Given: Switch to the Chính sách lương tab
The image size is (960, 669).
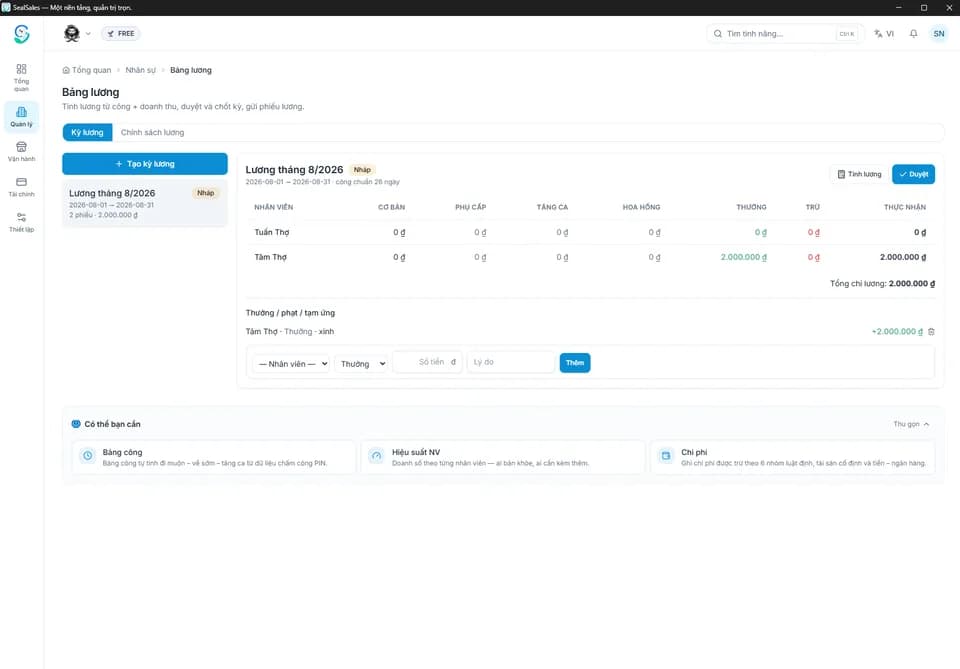Looking at the screenshot, I should (x=152, y=132).
